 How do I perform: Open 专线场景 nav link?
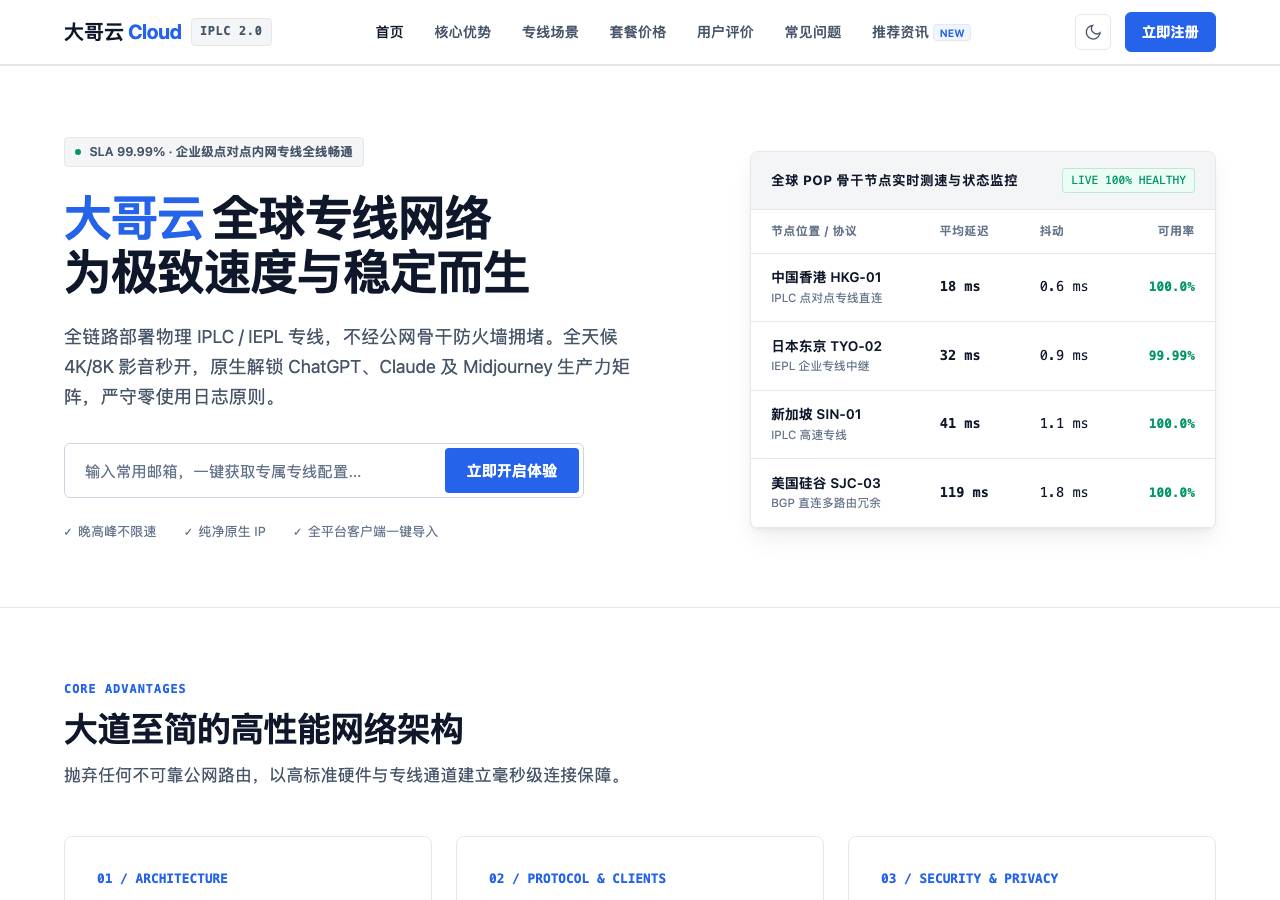click(550, 32)
